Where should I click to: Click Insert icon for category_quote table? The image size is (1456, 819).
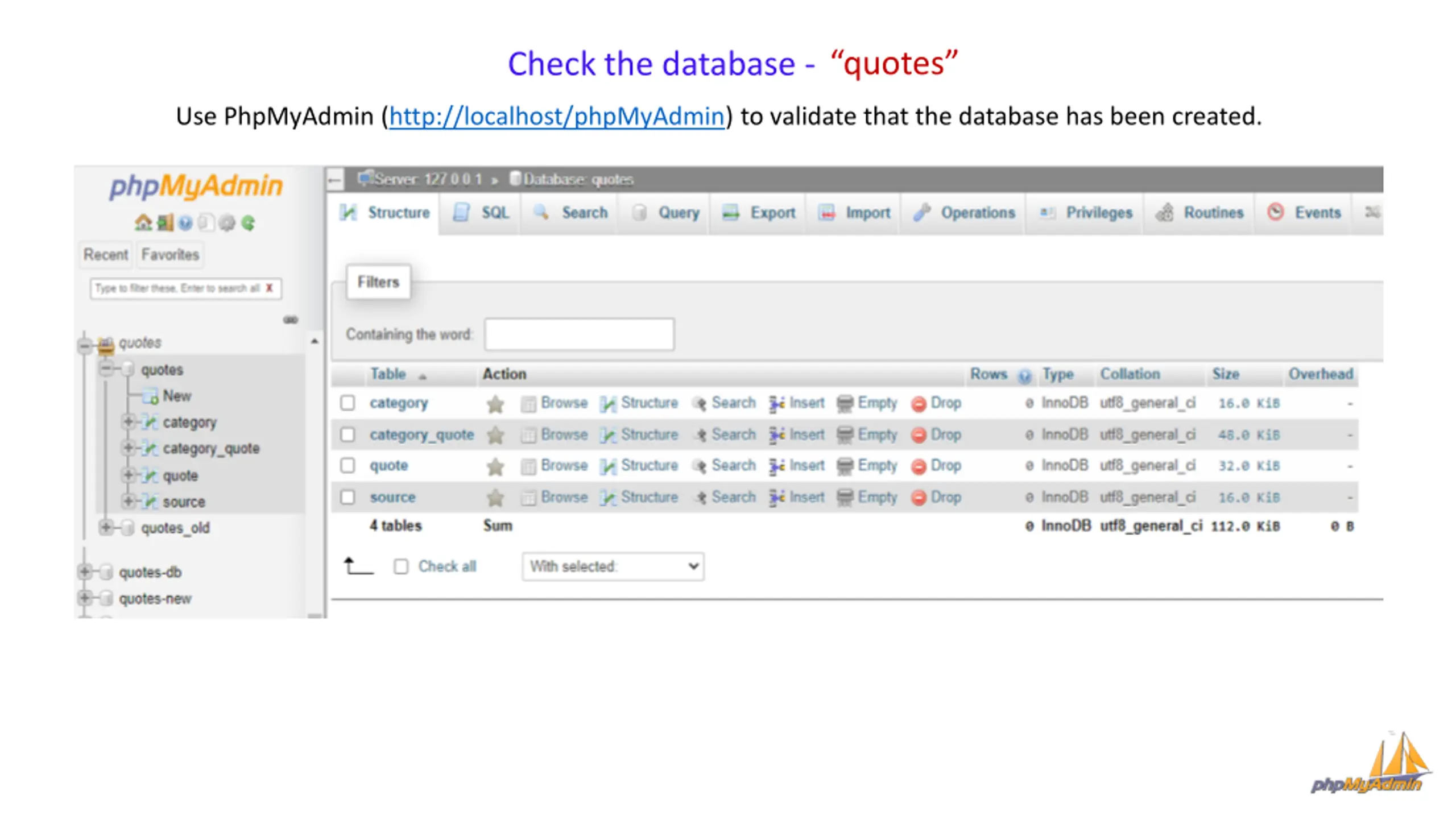point(777,435)
